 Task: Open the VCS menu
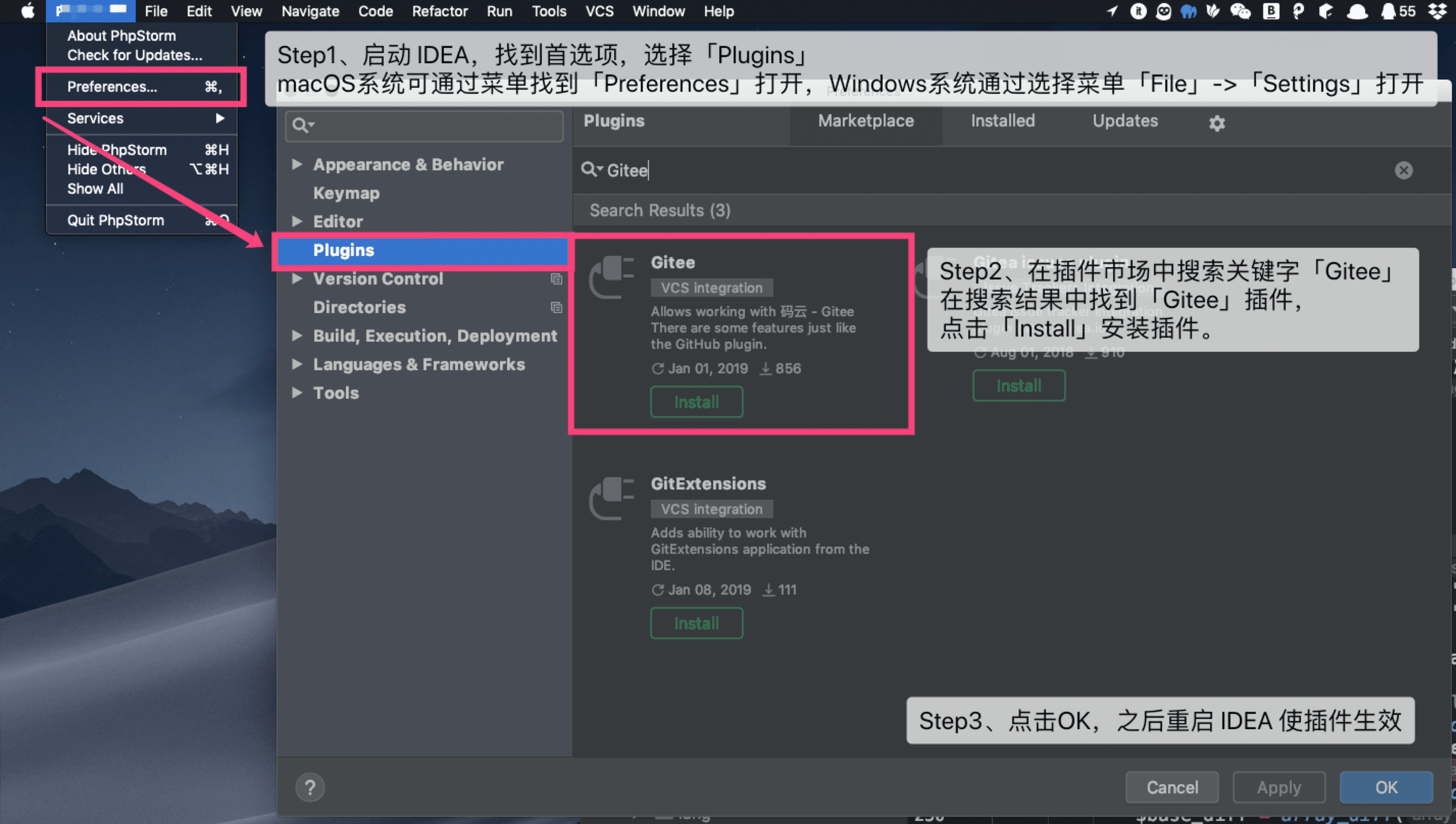[x=598, y=11]
